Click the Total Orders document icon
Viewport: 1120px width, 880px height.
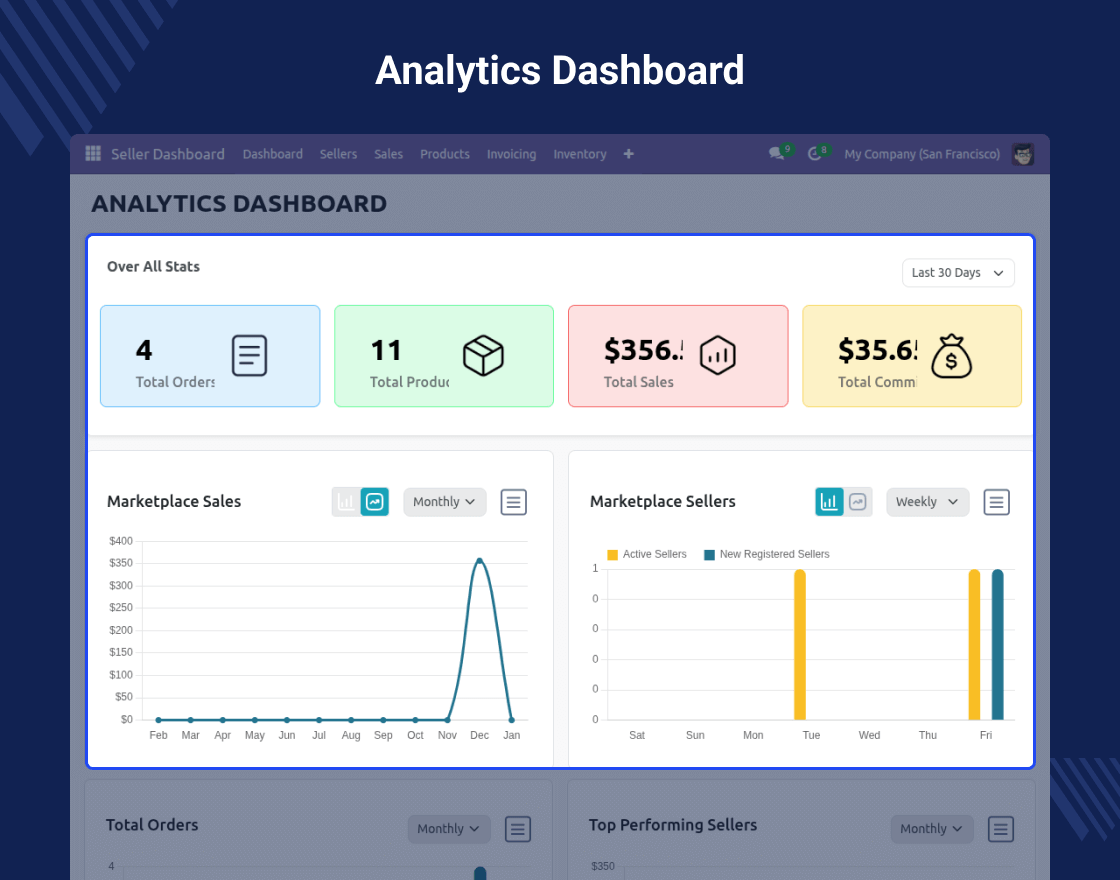(x=249, y=356)
